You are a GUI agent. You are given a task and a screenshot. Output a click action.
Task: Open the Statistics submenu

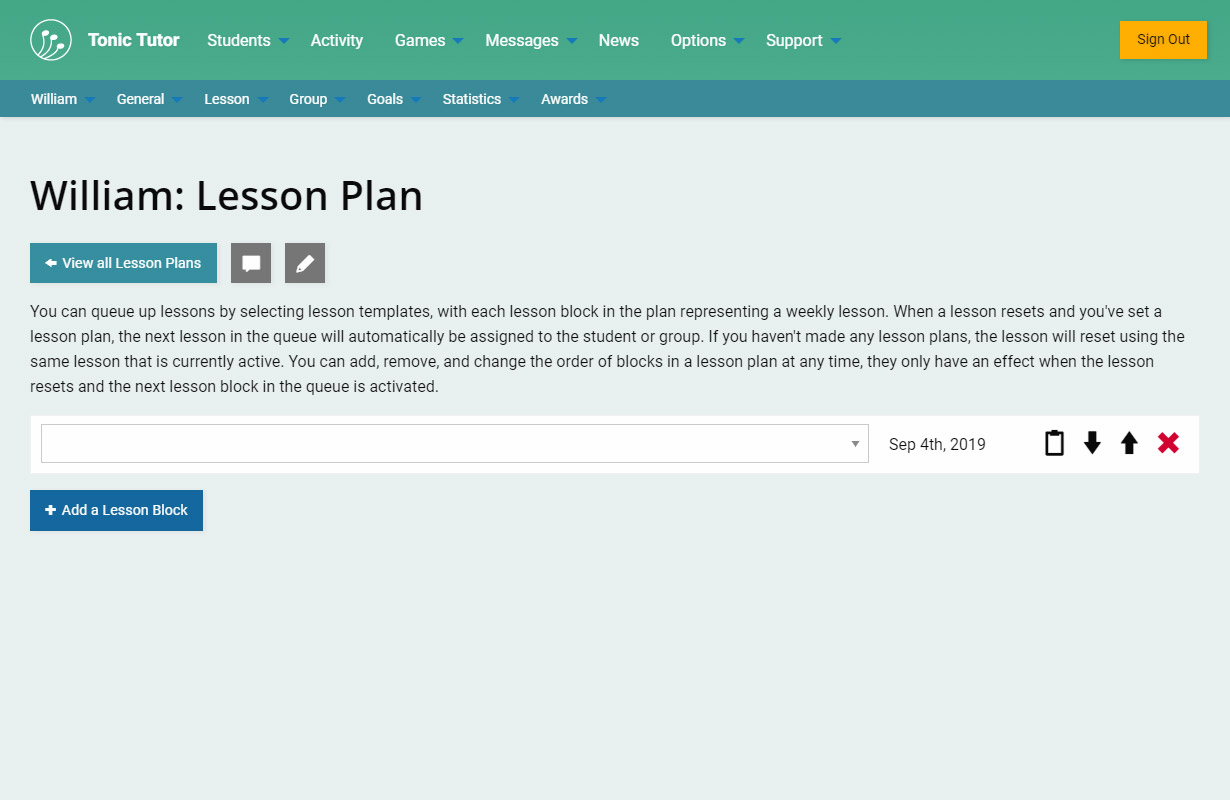pyautogui.click(x=480, y=99)
